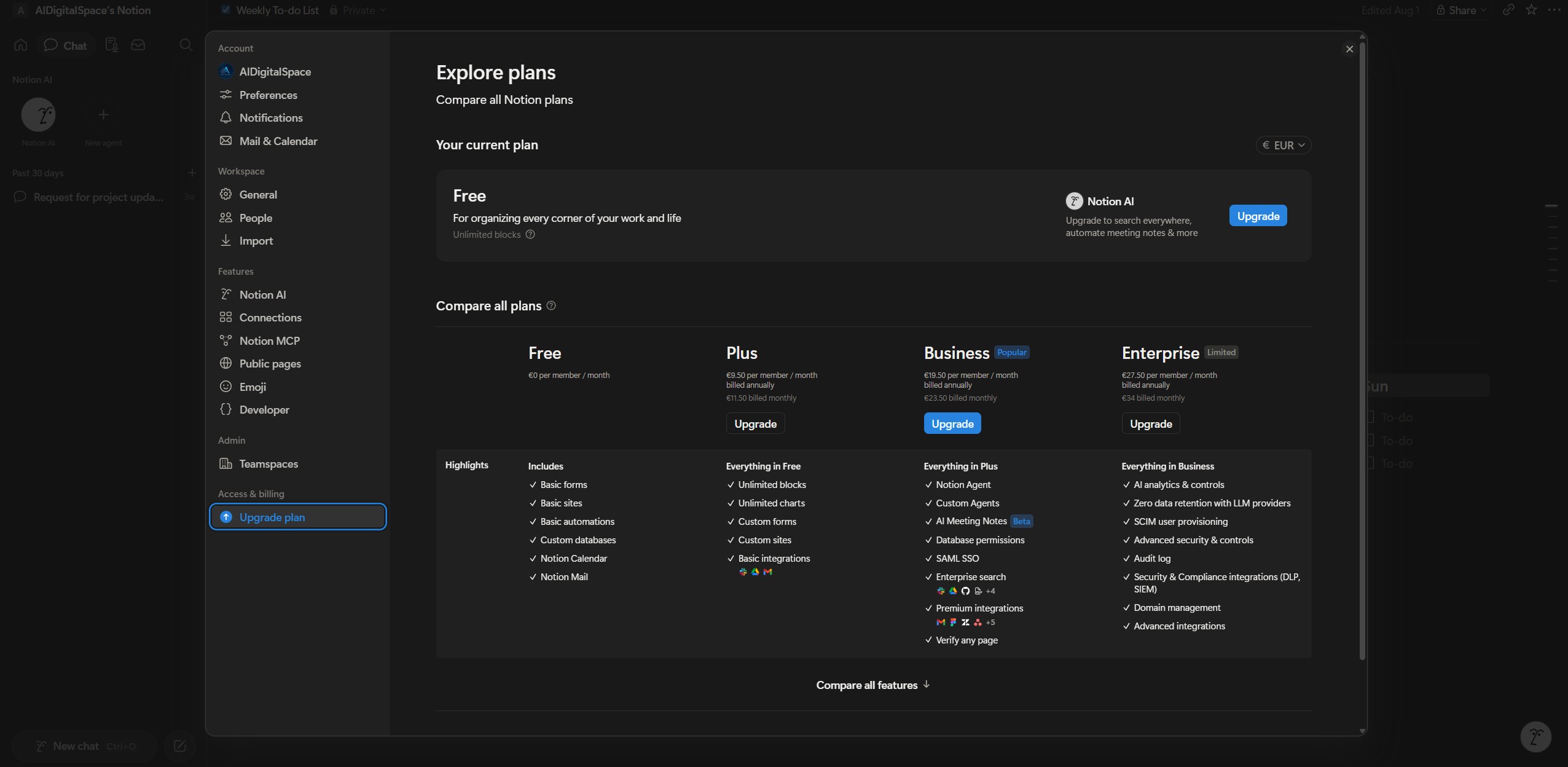
Task: Click the Developer braces icon
Action: tap(225, 409)
